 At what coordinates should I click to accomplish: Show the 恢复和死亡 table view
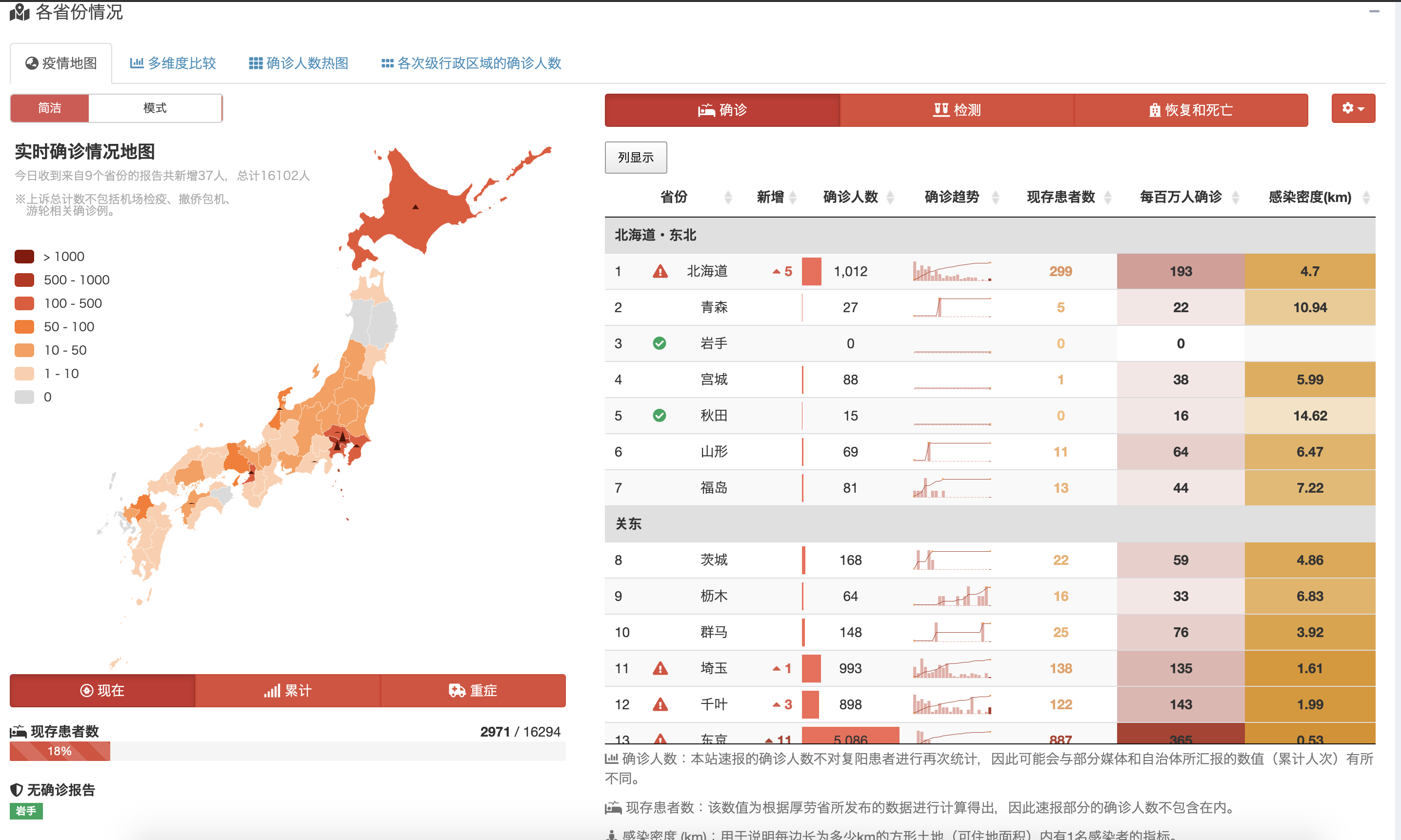pos(1190,110)
